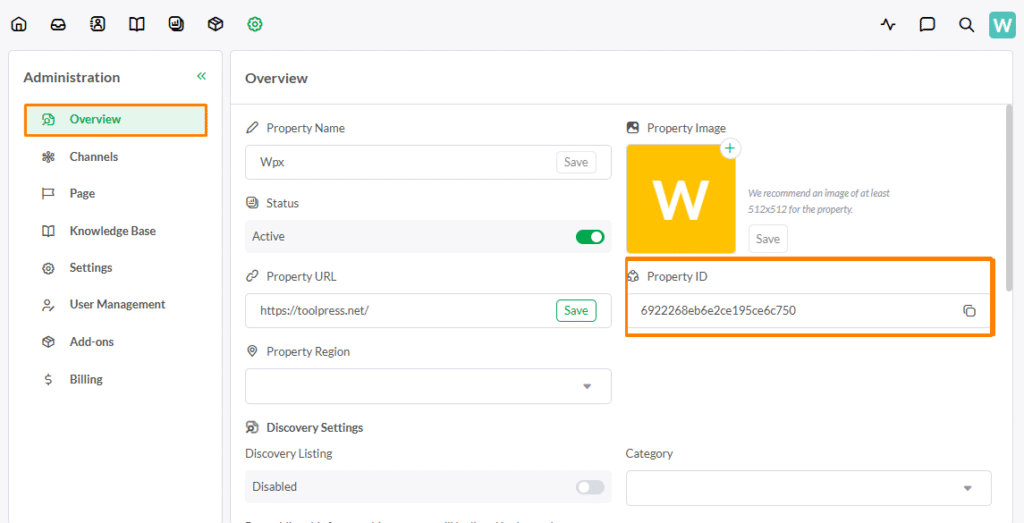Click the search magnifier icon
1024x523 pixels.
tap(966, 25)
